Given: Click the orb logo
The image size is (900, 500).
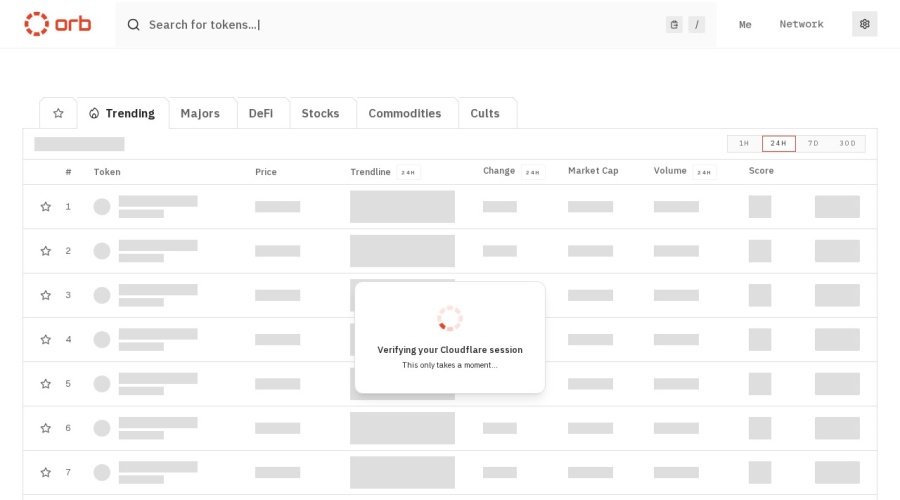Looking at the screenshot, I should click(57, 24).
